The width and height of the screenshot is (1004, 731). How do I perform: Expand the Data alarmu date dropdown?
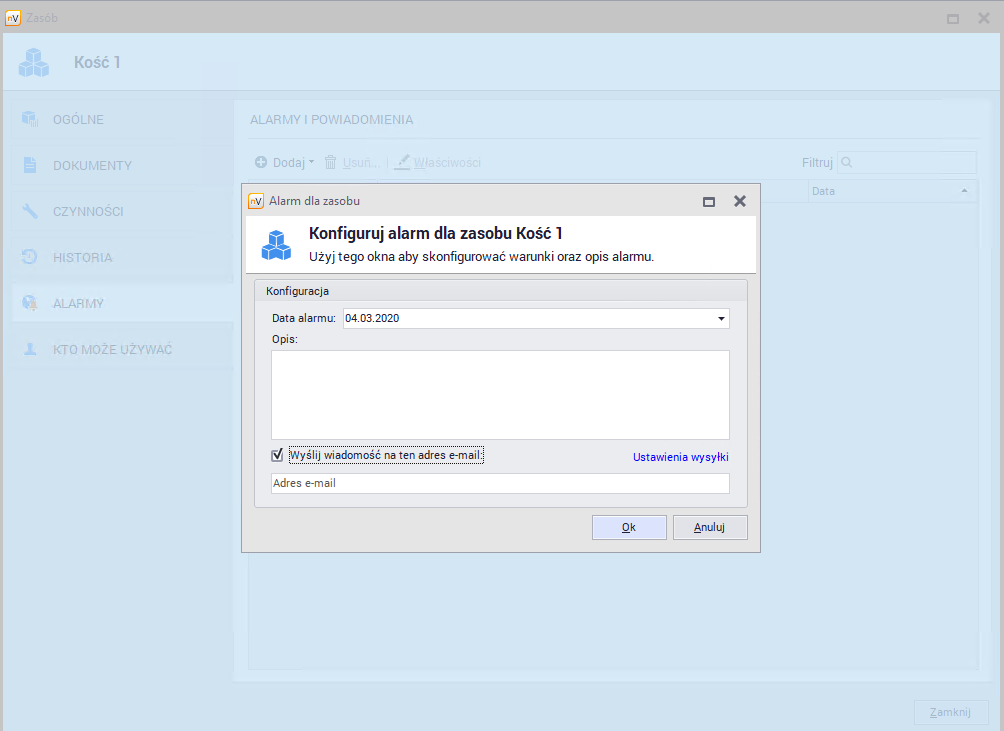click(x=721, y=319)
